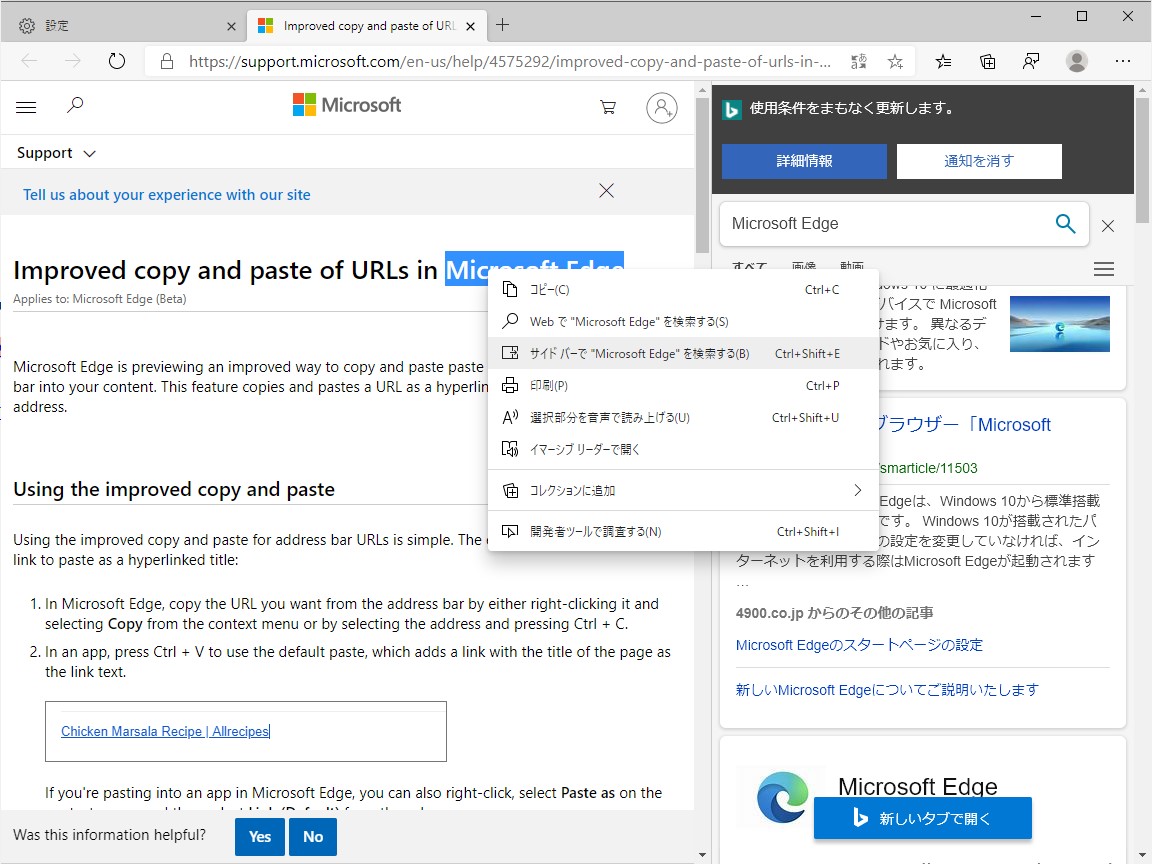Close the 設定 tab
Viewport: 1152px width, 864px height.
tap(231, 26)
